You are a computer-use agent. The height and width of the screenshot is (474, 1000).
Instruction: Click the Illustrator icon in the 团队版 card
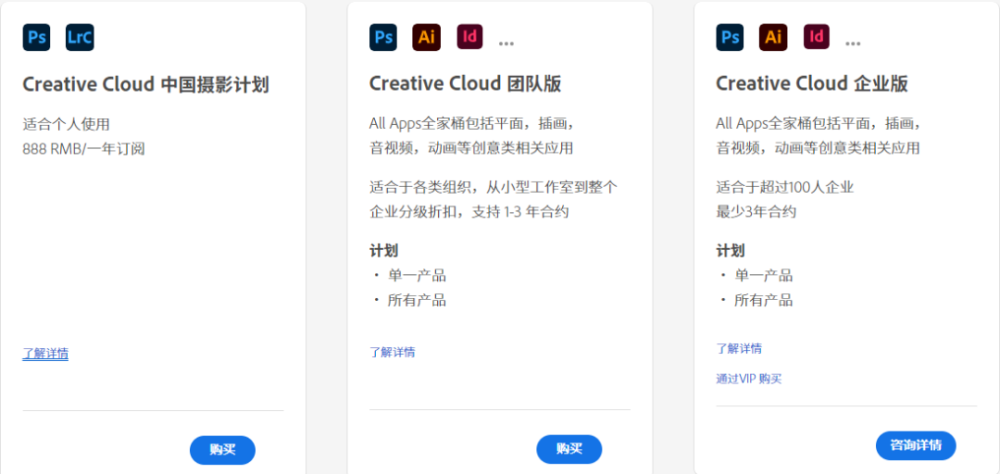pos(427,37)
